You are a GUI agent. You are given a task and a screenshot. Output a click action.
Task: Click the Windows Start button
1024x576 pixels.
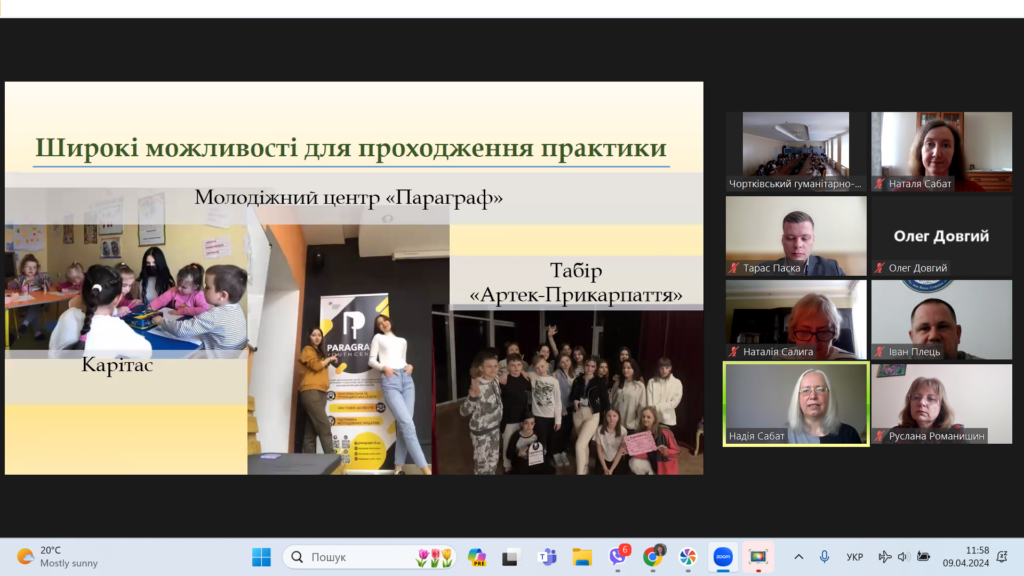pyautogui.click(x=261, y=557)
